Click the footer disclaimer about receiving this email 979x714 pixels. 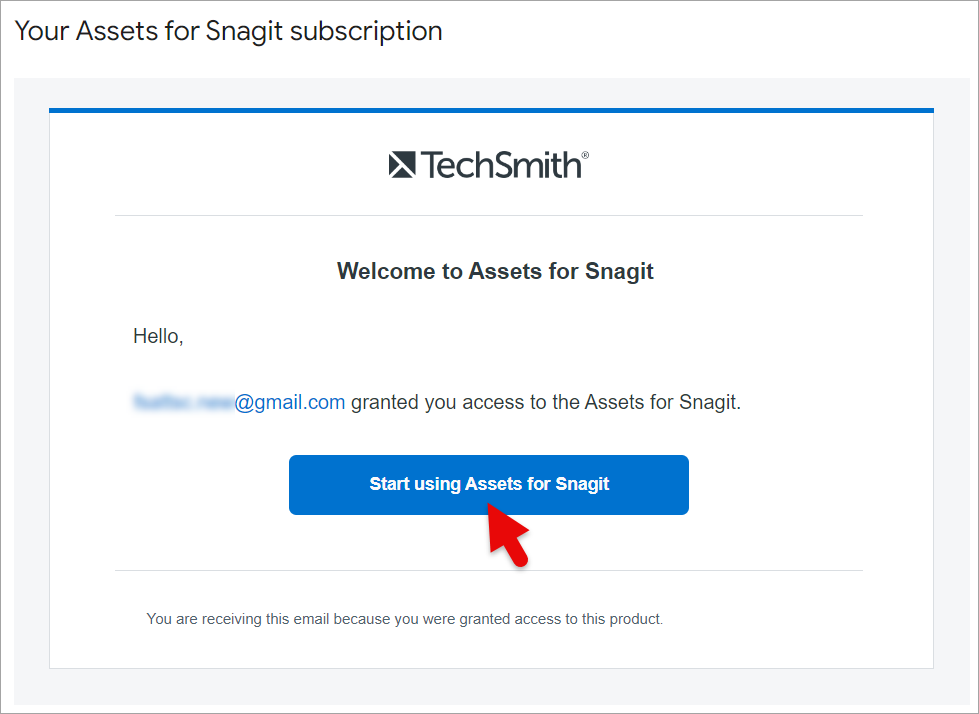[x=405, y=619]
